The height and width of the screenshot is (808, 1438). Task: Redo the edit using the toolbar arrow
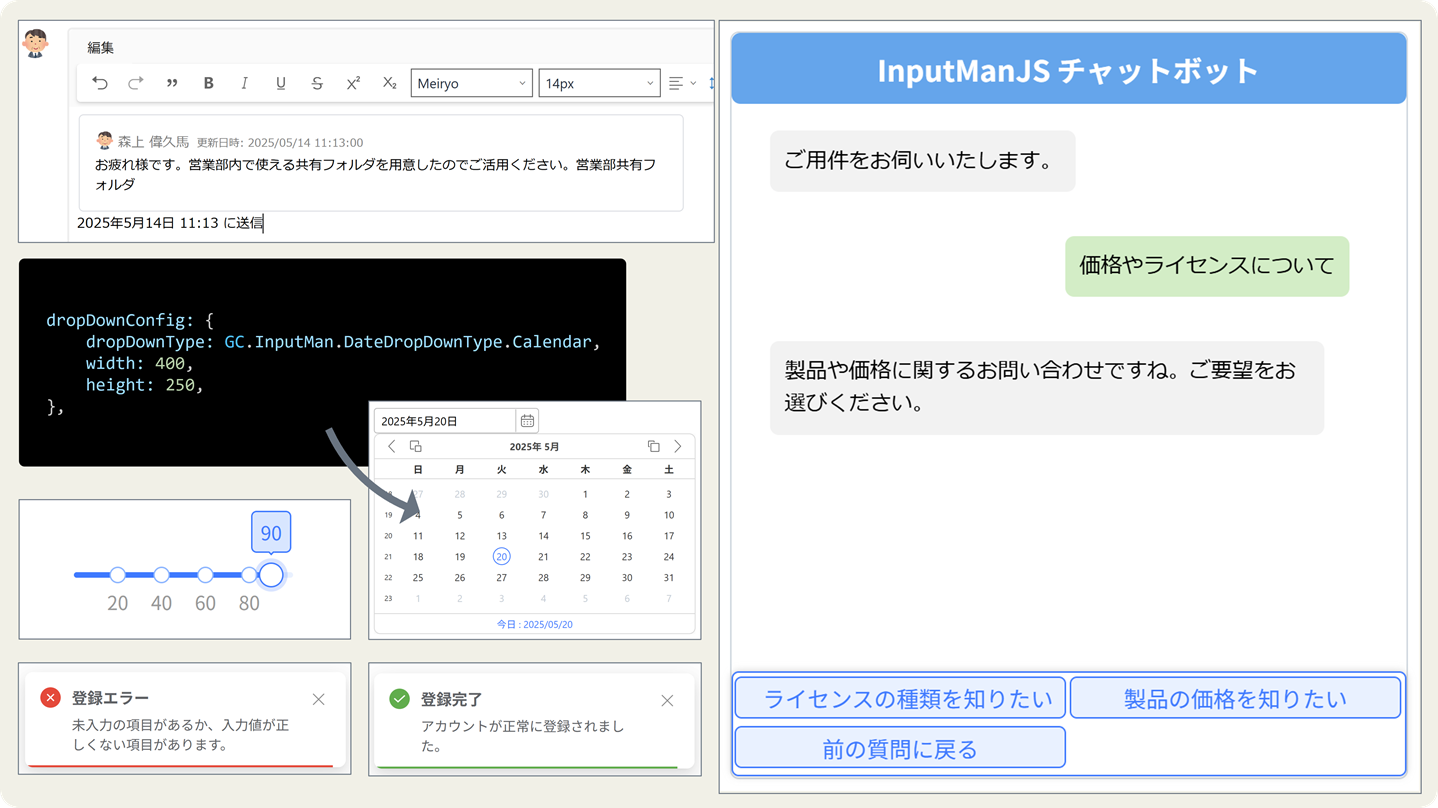pos(136,84)
